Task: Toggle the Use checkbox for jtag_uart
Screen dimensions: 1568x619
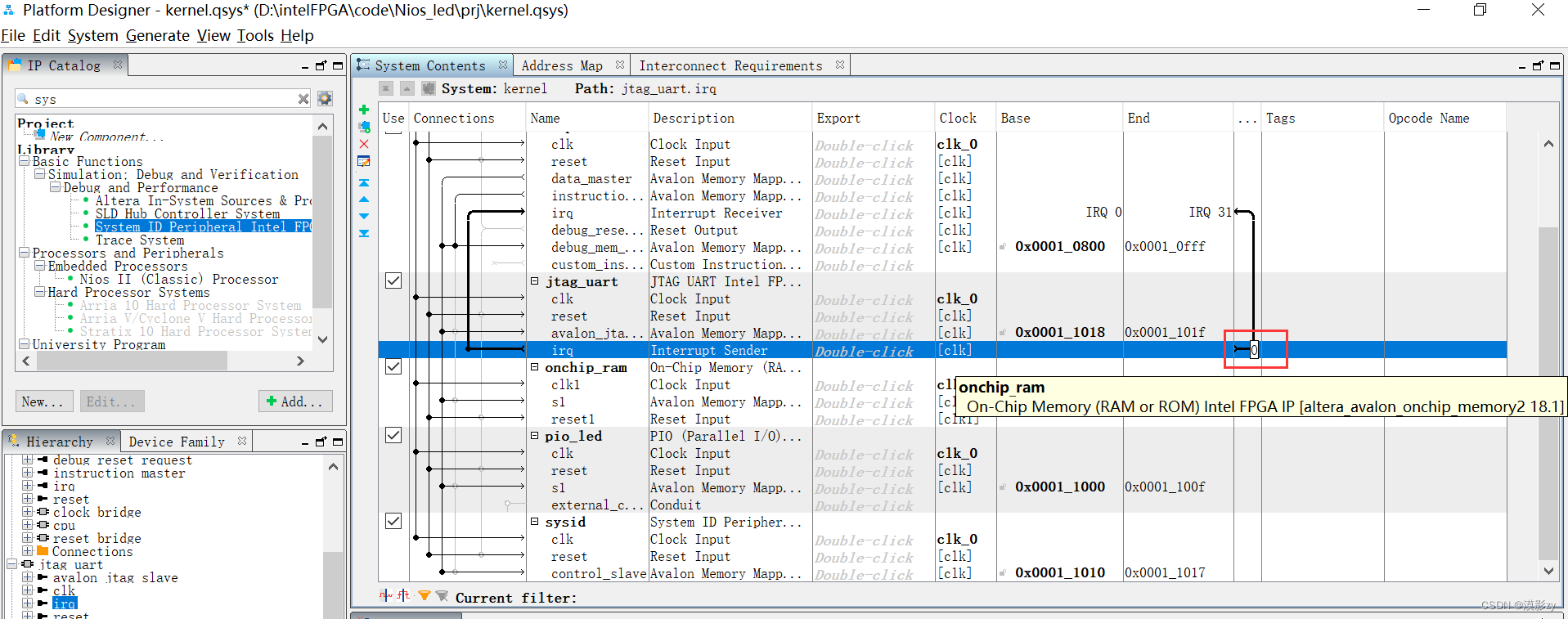Action: pyautogui.click(x=393, y=280)
